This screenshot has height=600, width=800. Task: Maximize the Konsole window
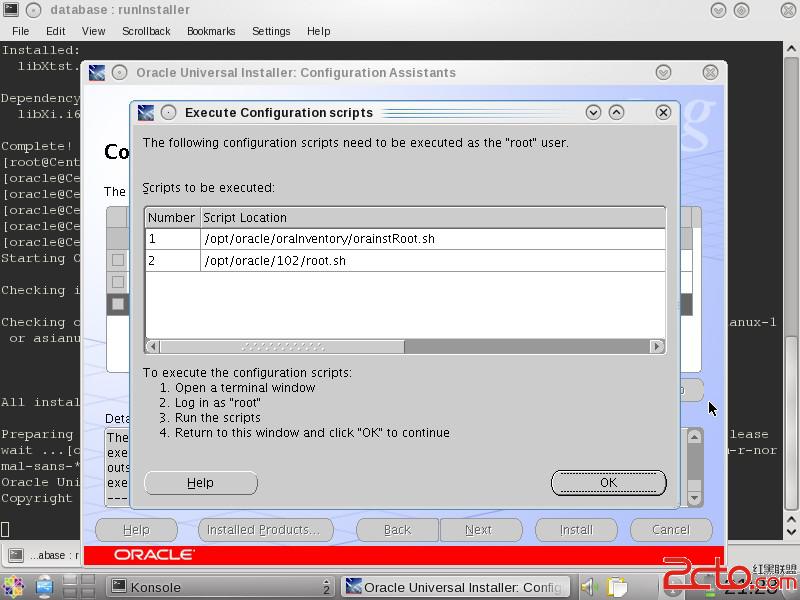741,10
